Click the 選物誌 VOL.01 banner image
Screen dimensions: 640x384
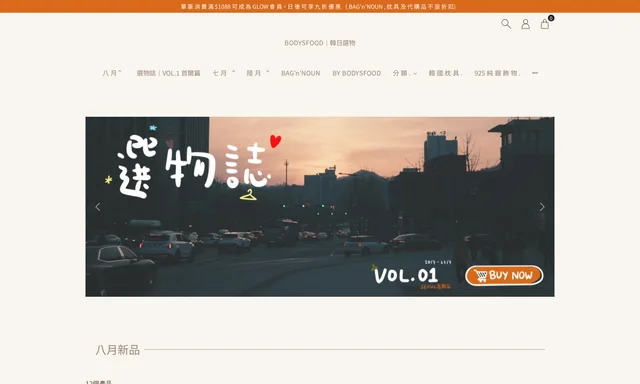click(x=320, y=206)
